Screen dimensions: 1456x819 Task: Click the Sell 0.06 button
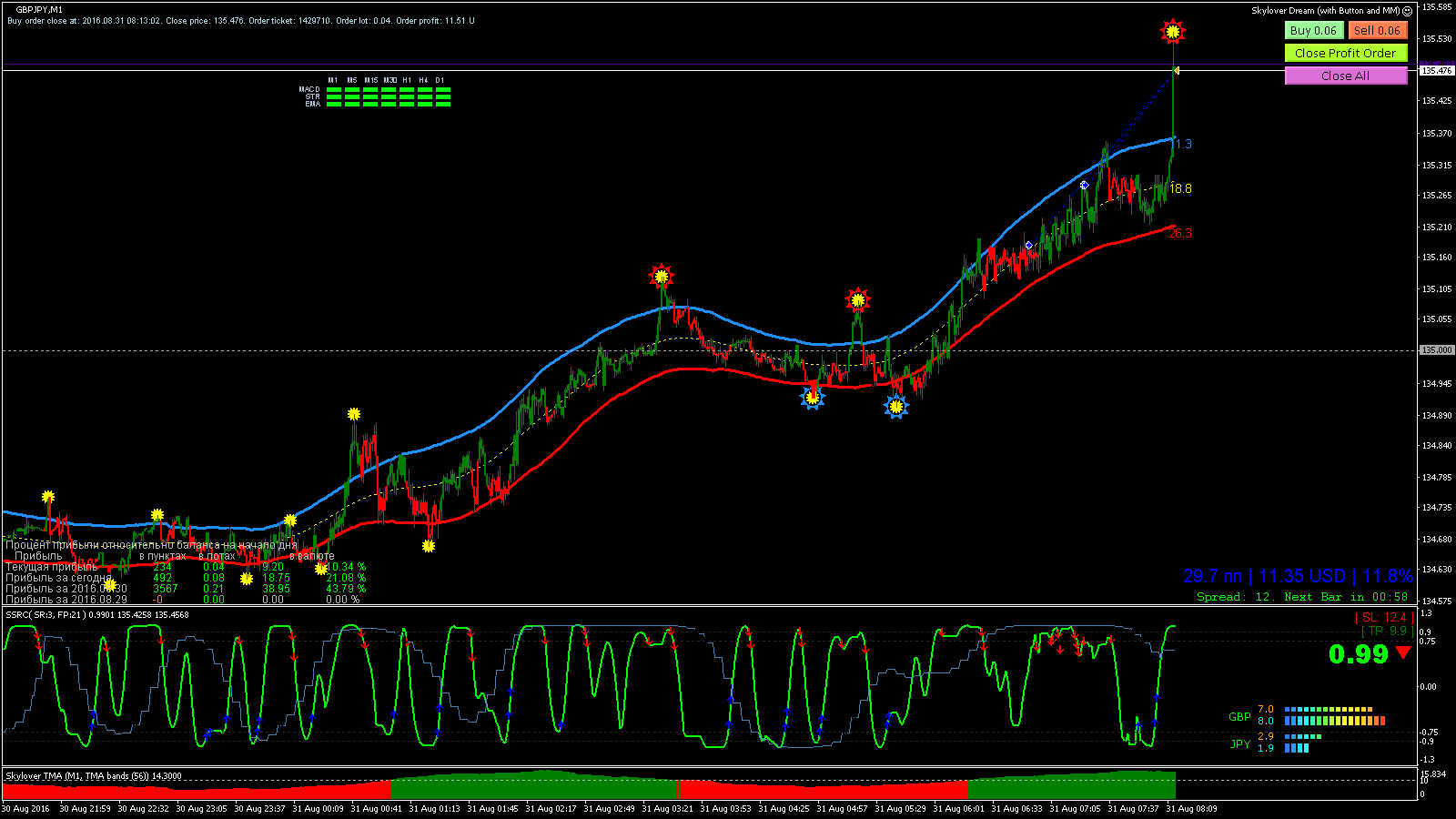[1377, 30]
